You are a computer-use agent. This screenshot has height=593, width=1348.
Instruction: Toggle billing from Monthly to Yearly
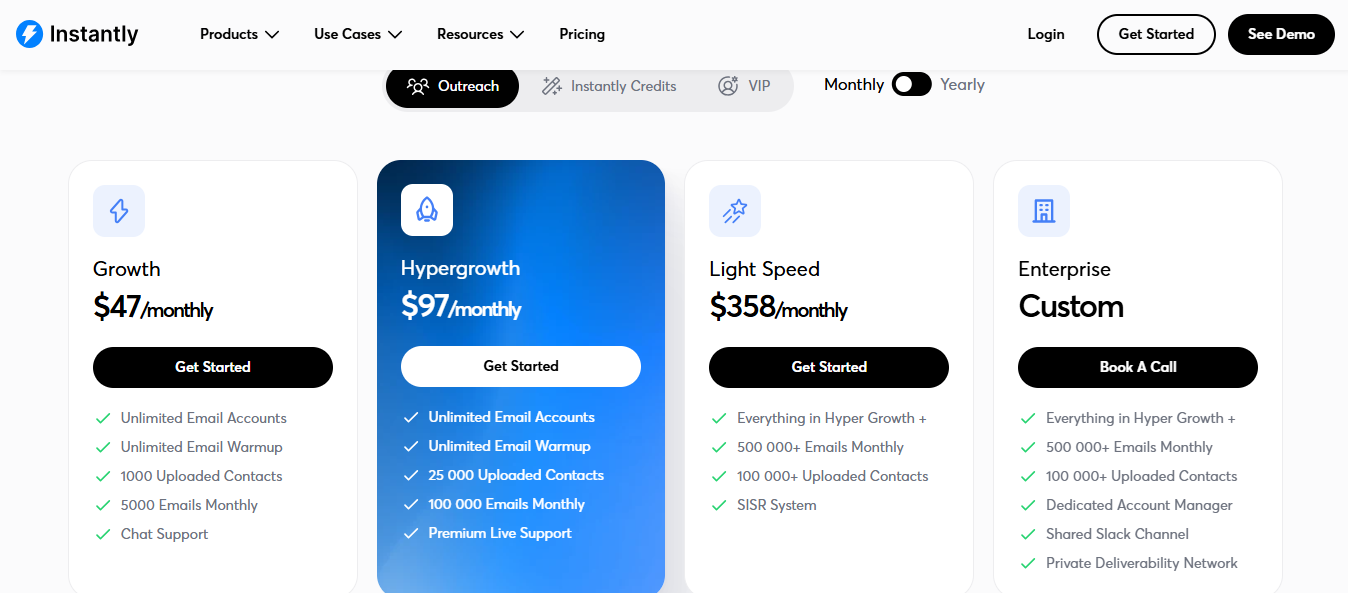910,84
